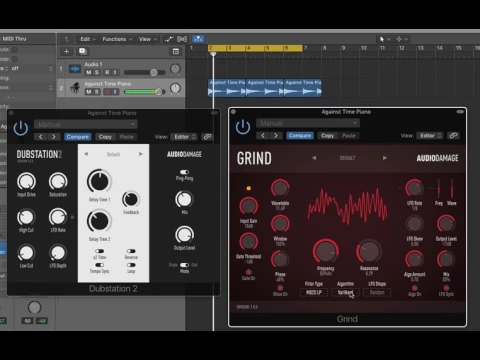
Task: Toggle the automation curve icon in toolbar
Action: point(169,39)
